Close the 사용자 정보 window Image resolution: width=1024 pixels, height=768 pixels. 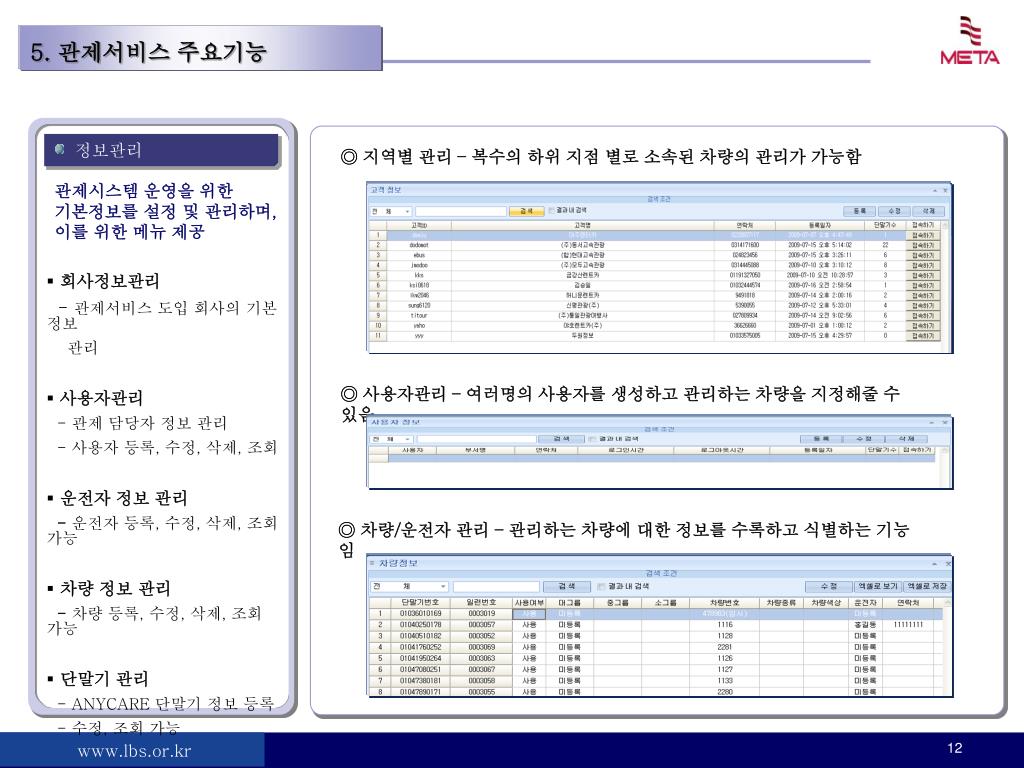(944, 423)
